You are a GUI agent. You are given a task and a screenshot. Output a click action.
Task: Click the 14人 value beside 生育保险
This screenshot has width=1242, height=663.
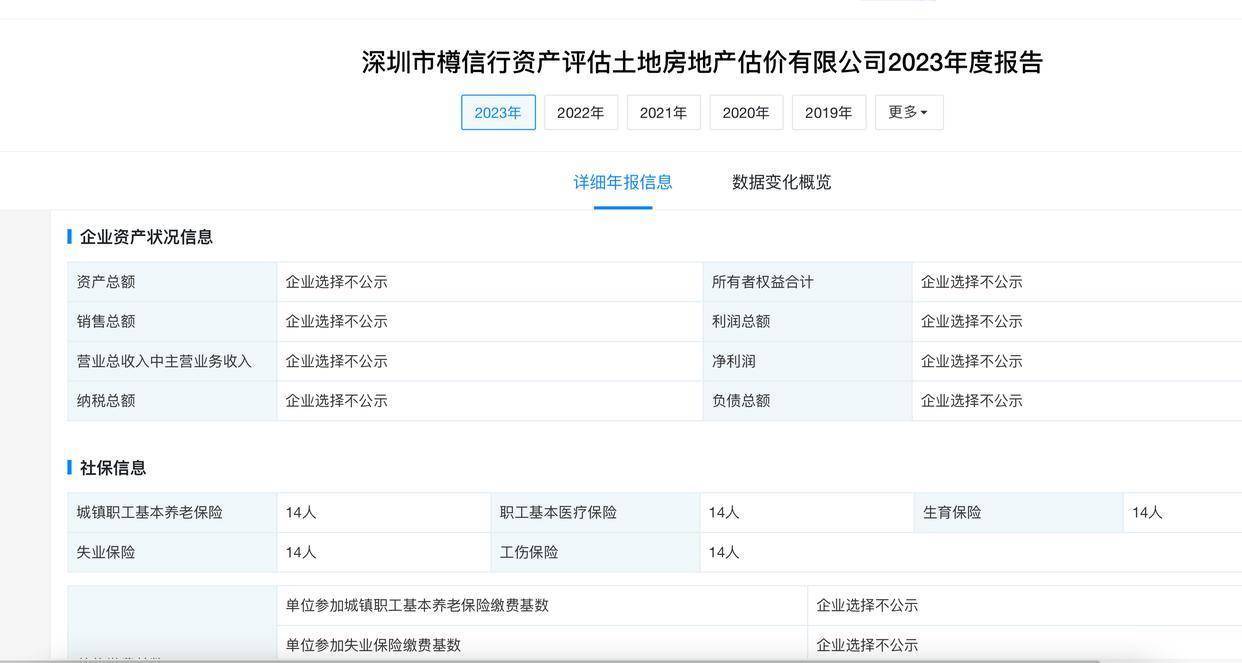[x=1147, y=512]
